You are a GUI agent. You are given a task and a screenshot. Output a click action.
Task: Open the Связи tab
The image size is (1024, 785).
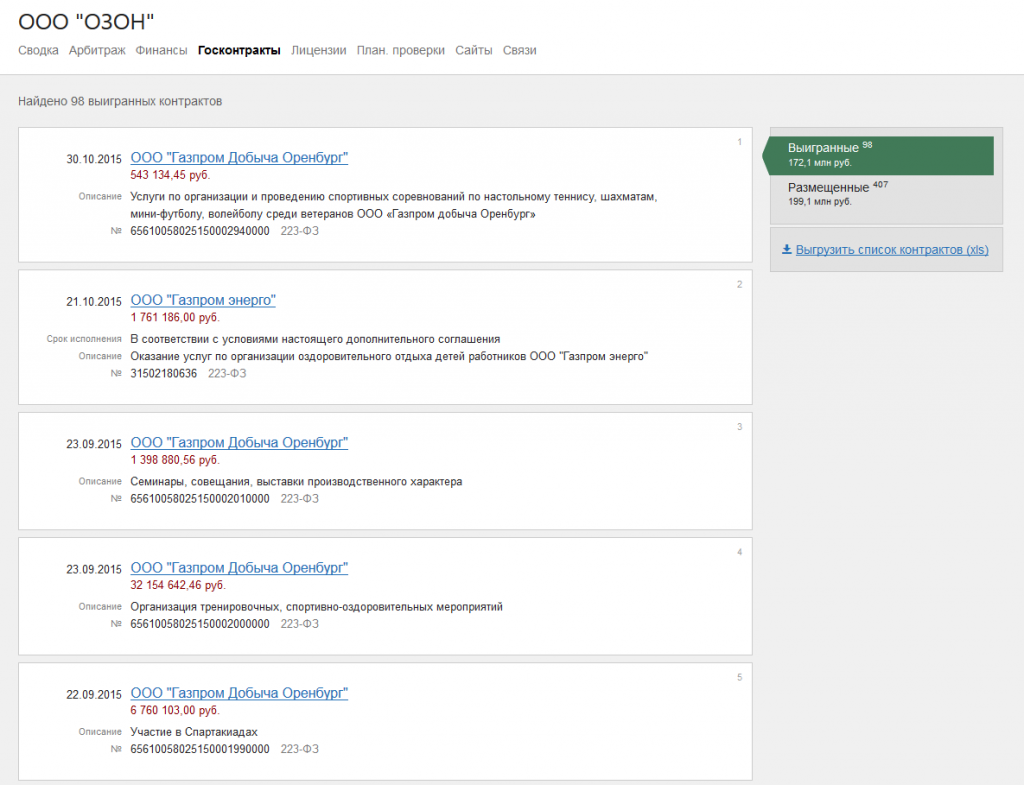click(x=519, y=50)
